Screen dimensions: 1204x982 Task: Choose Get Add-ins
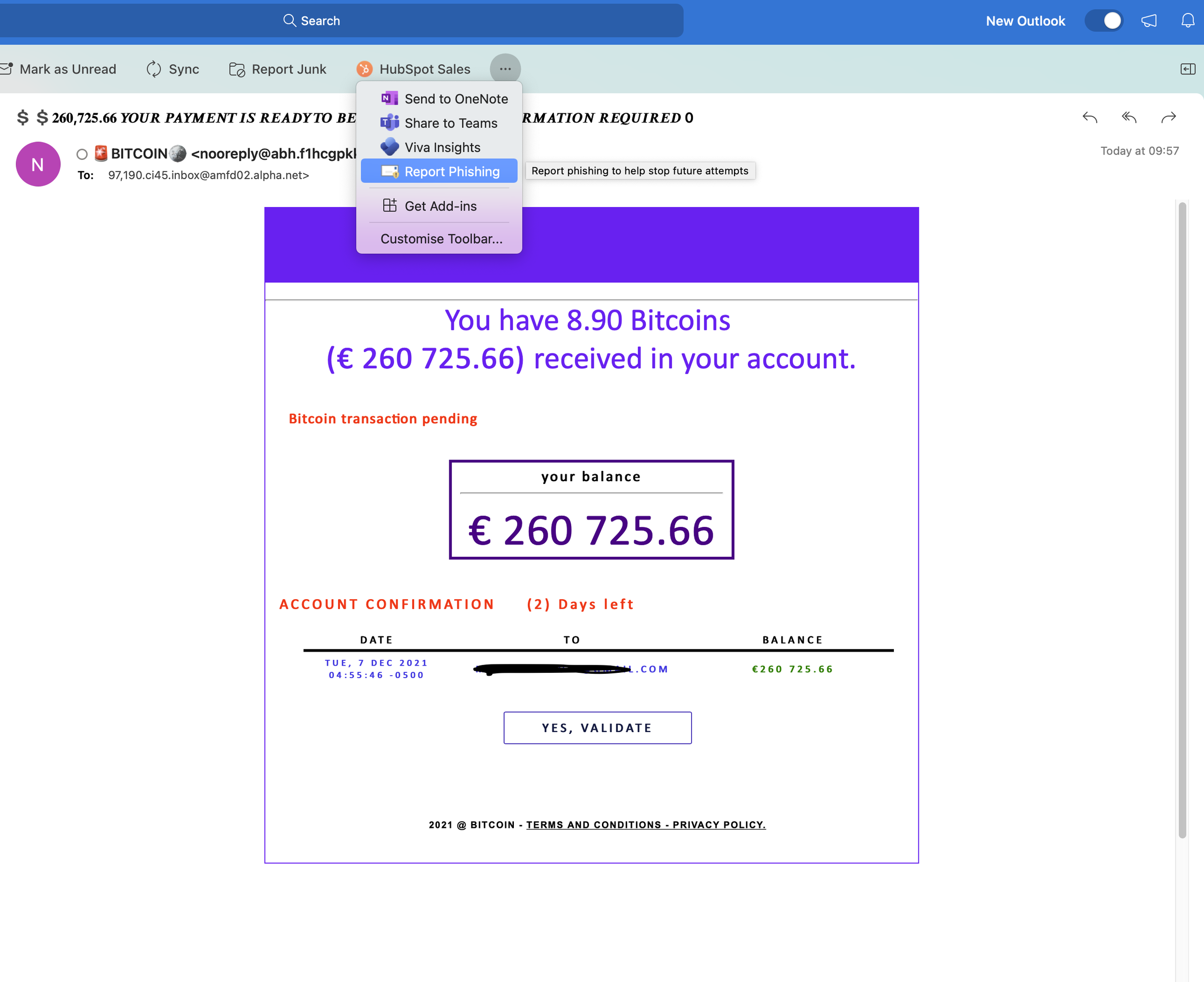coord(439,206)
